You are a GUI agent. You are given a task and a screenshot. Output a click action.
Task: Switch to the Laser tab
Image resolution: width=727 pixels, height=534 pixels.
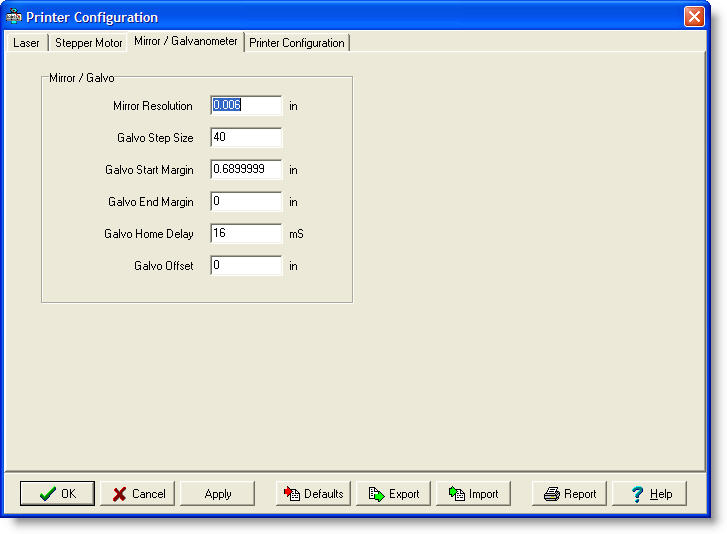pyautogui.click(x=26, y=43)
